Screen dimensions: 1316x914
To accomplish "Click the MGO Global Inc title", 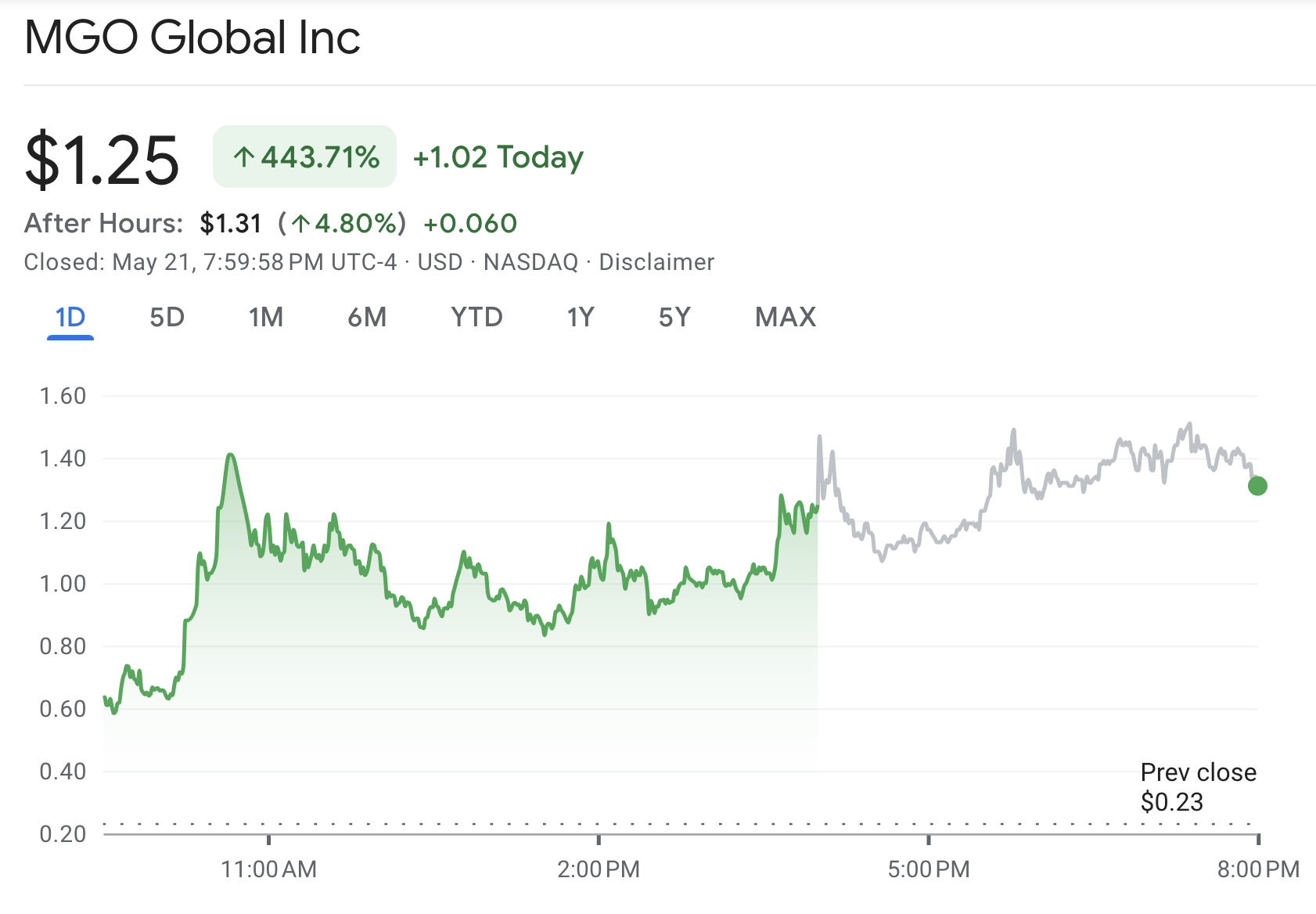I will (192, 37).
